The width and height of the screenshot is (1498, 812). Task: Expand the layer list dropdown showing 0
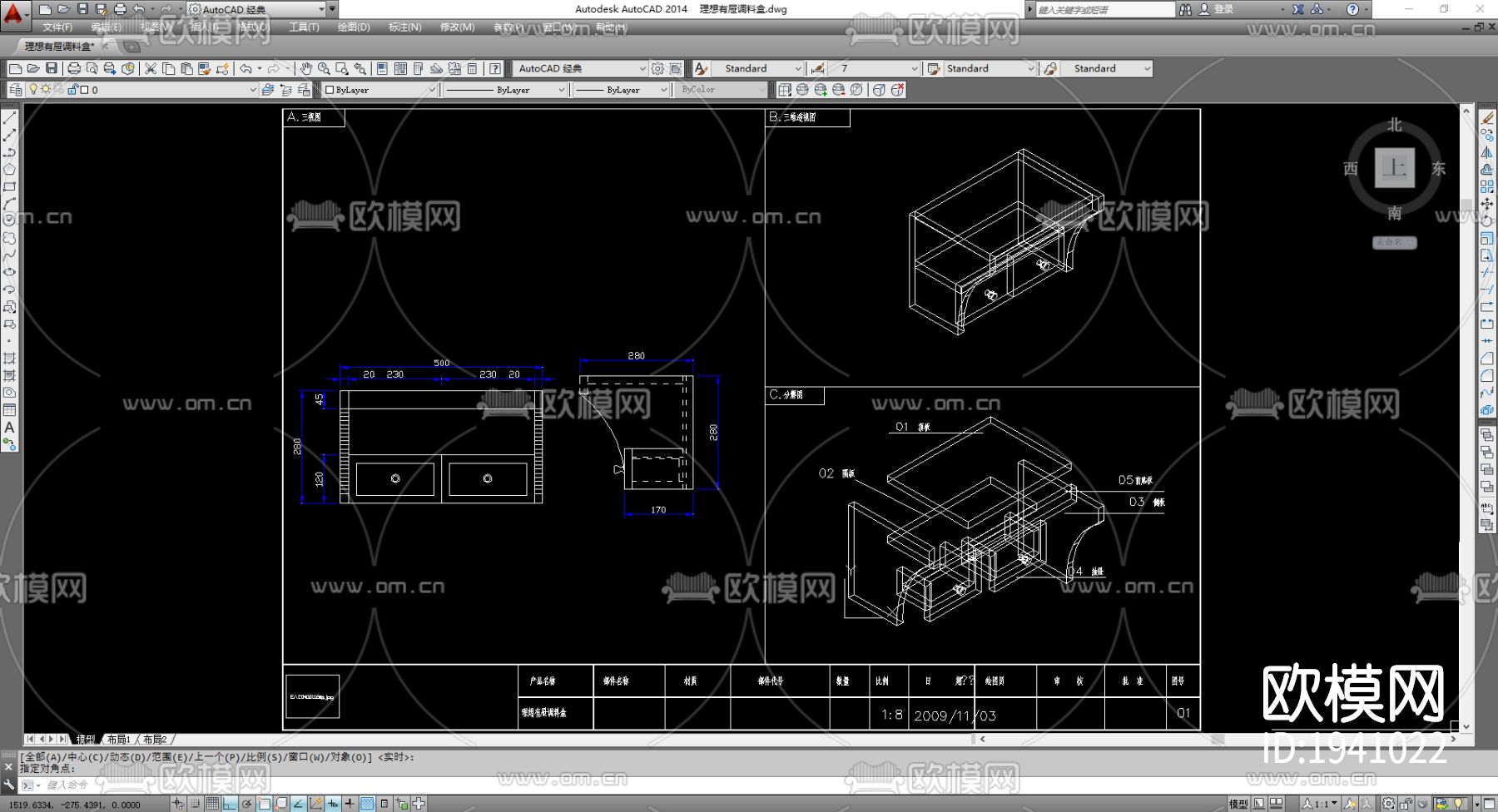point(253,90)
